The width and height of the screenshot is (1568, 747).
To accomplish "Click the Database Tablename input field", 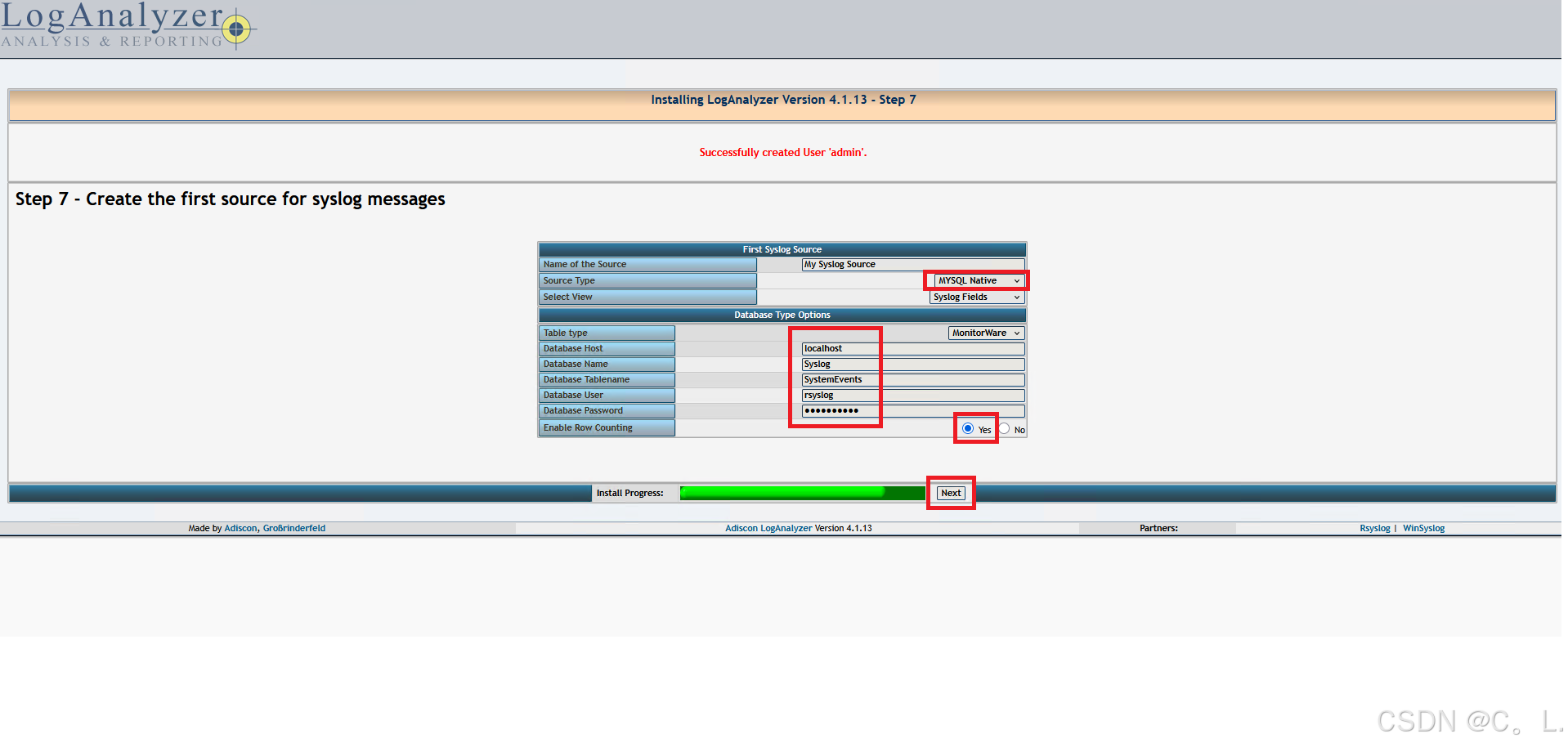I will tap(912, 380).
